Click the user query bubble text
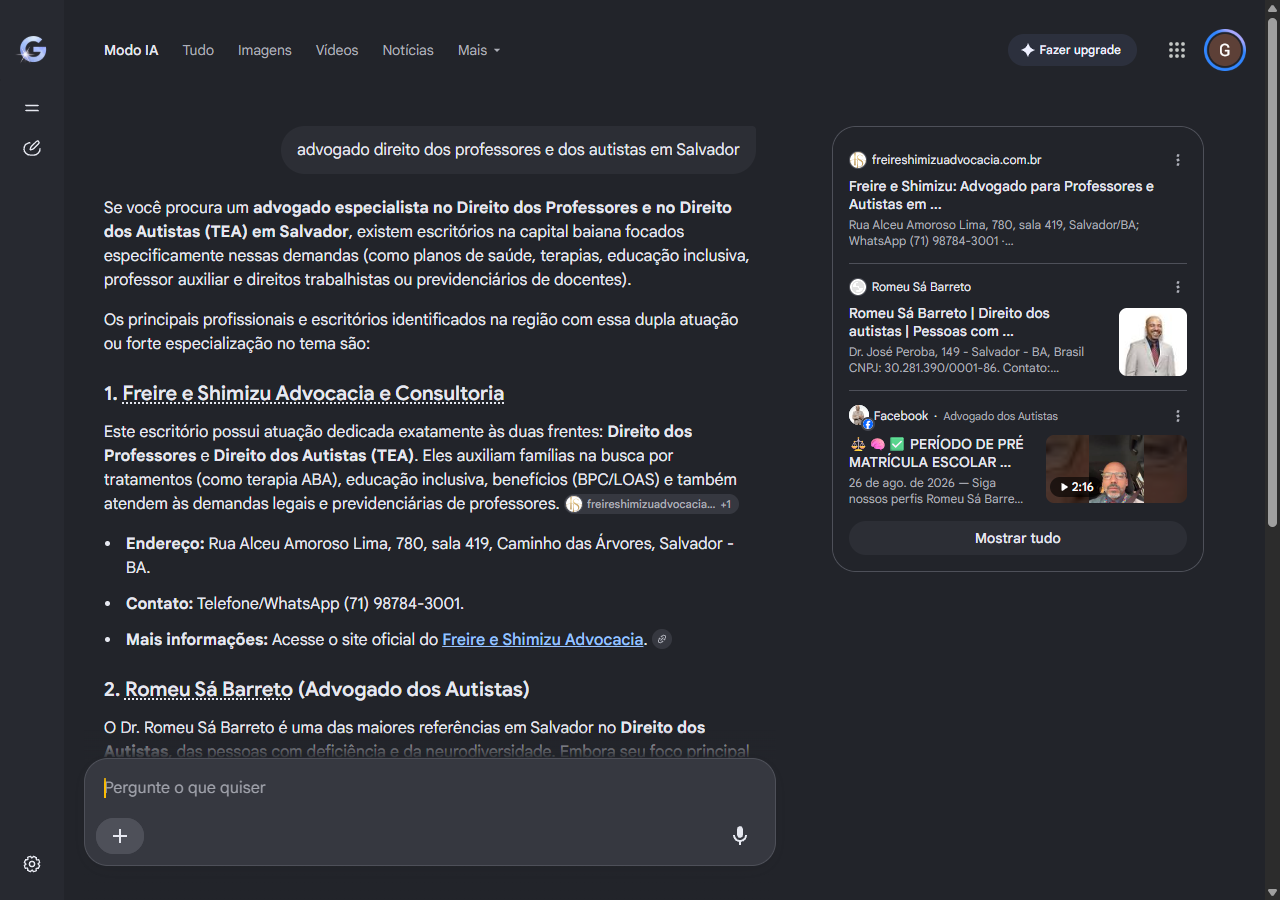The image size is (1280, 900). (518, 150)
